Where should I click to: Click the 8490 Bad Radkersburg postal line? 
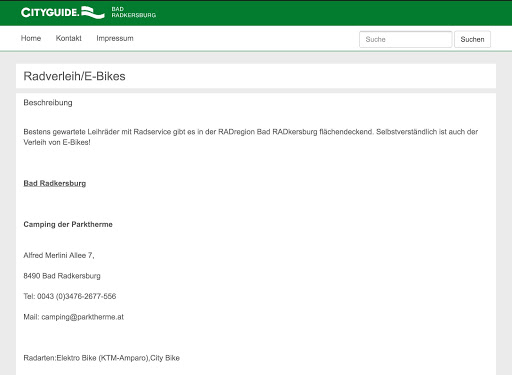pyautogui.click(x=62, y=276)
